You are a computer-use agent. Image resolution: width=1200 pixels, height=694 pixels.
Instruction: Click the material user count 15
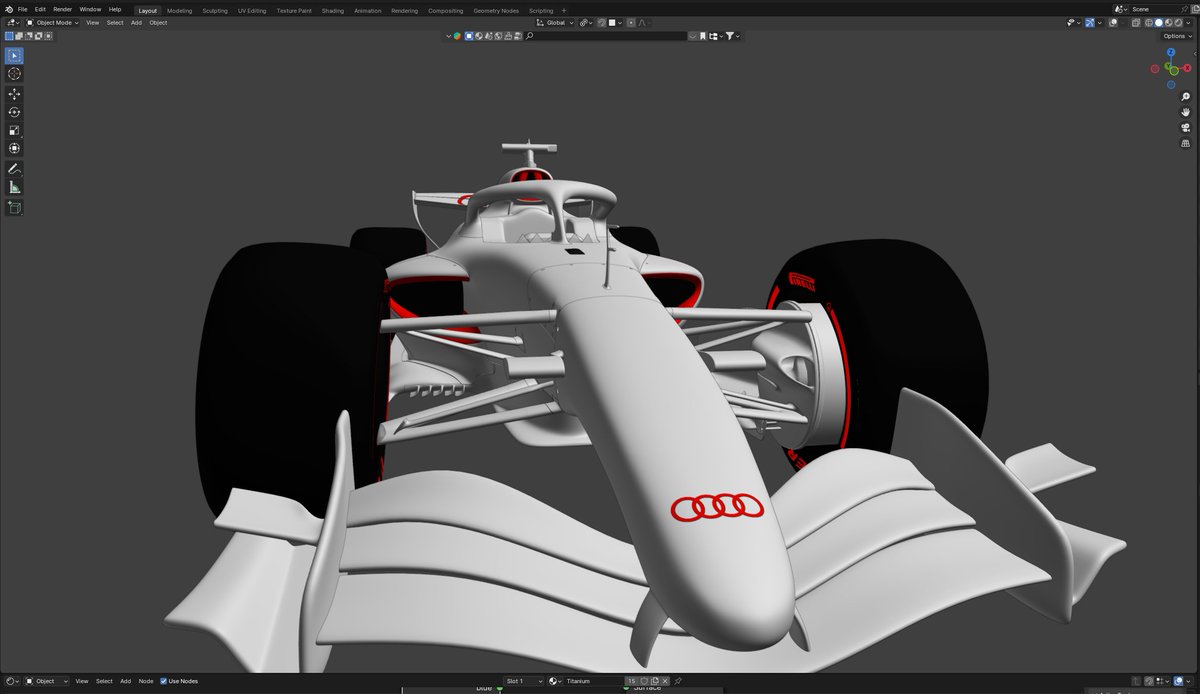[x=632, y=681]
